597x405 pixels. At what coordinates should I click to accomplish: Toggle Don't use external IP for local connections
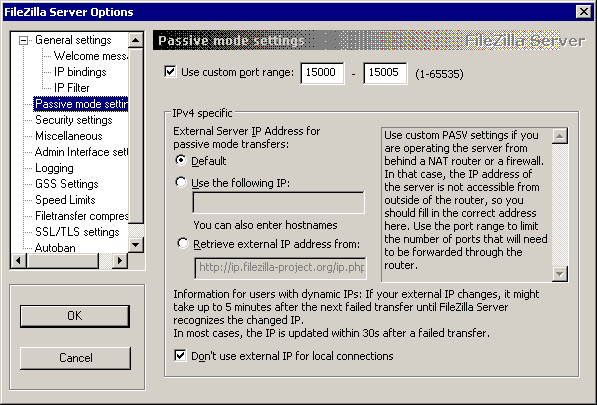180,356
